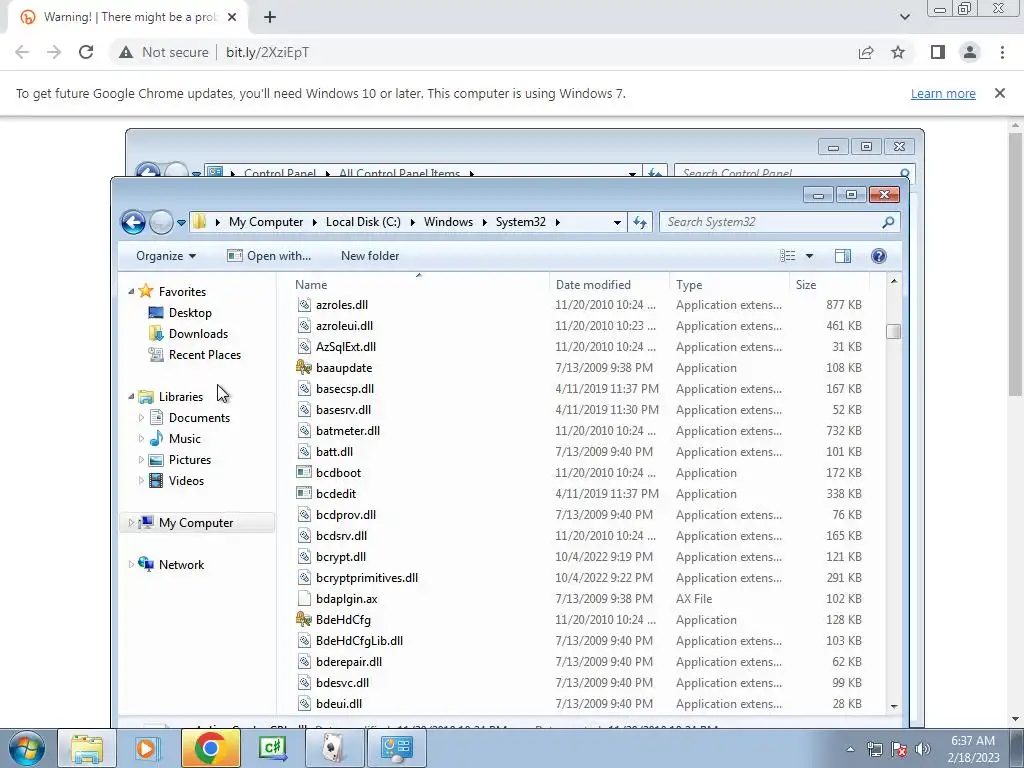Click the search magnifier in System32 box
Viewport: 1024px width, 768px height.
coord(888,222)
